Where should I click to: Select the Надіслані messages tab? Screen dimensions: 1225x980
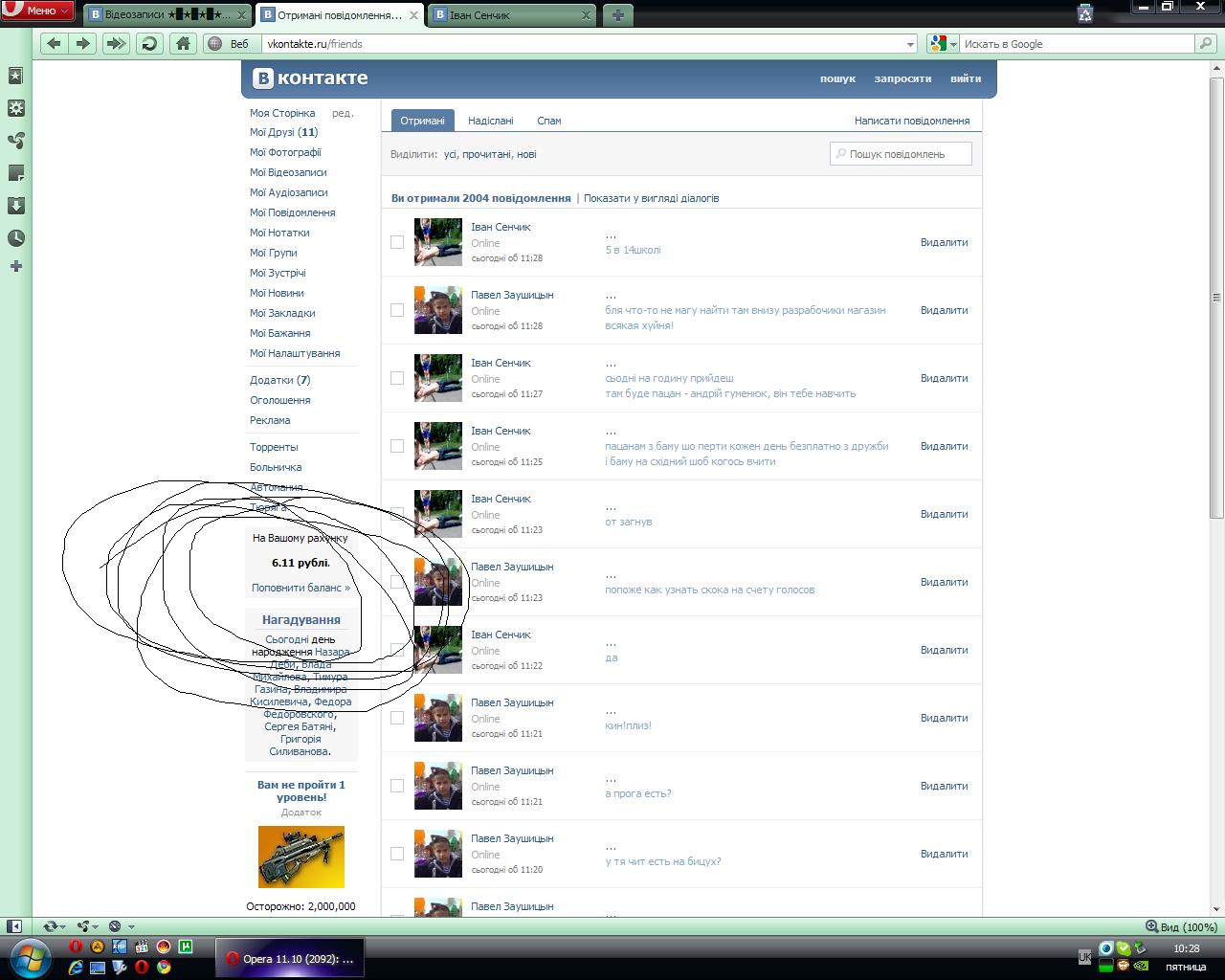pyautogui.click(x=491, y=121)
